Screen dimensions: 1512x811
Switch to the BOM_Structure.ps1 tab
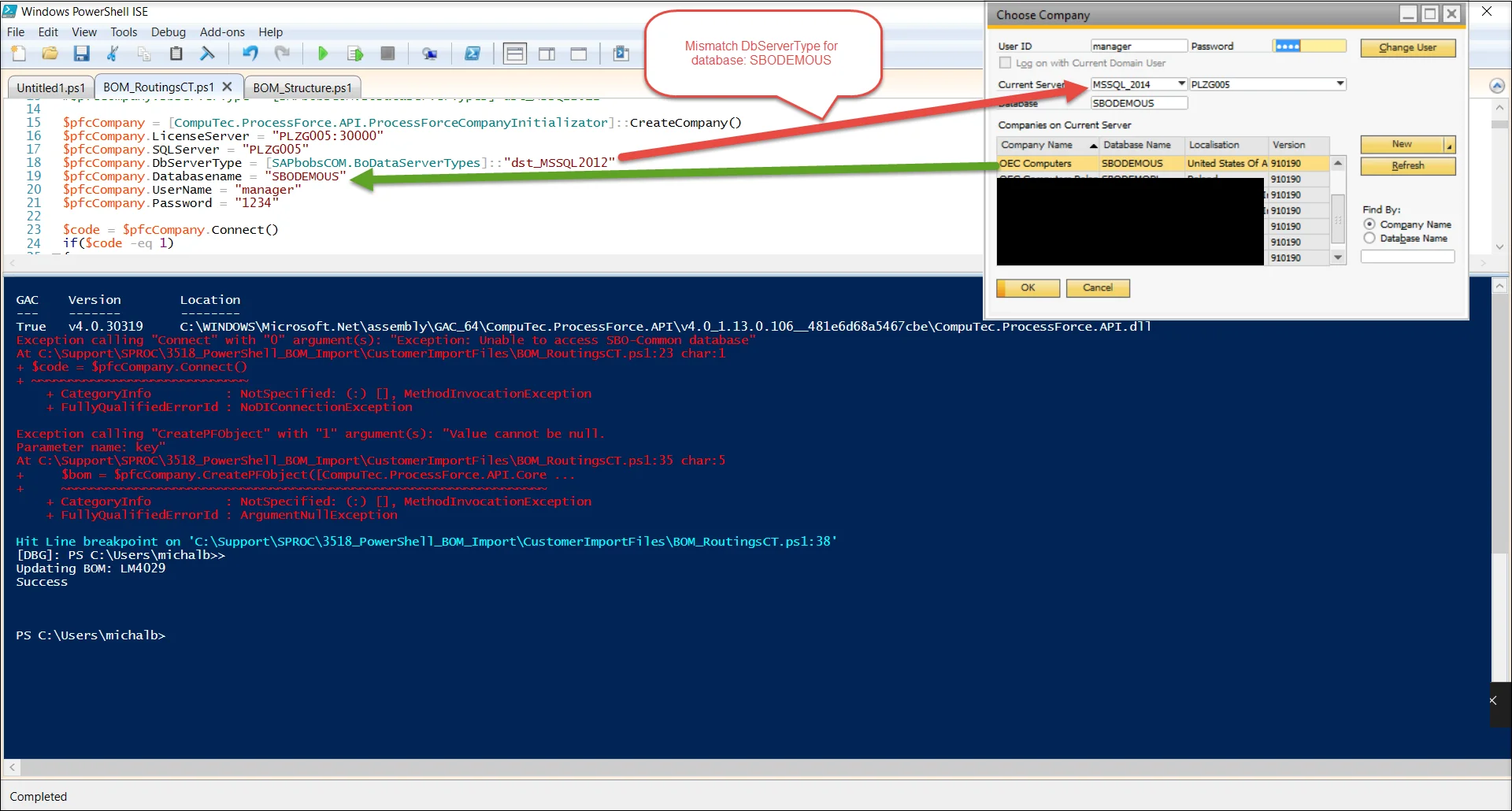click(x=302, y=87)
